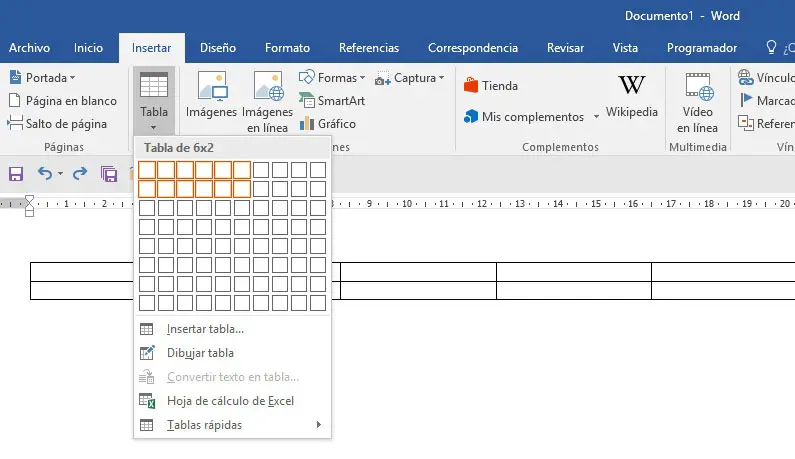
Task: Click the Undo arrow icon
Action: click(44, 173)
